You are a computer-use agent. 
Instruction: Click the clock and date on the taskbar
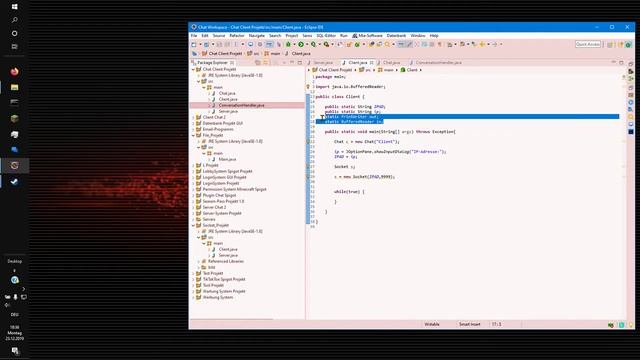14,333
